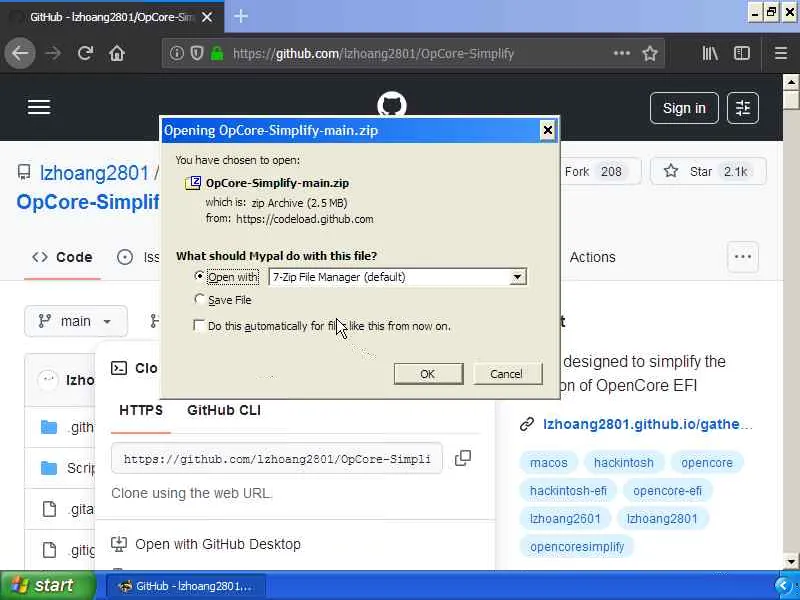The width and height of the screenshot is (800, 600).
Task: Close the GitHub browser tab
Action: pos(207,17)
